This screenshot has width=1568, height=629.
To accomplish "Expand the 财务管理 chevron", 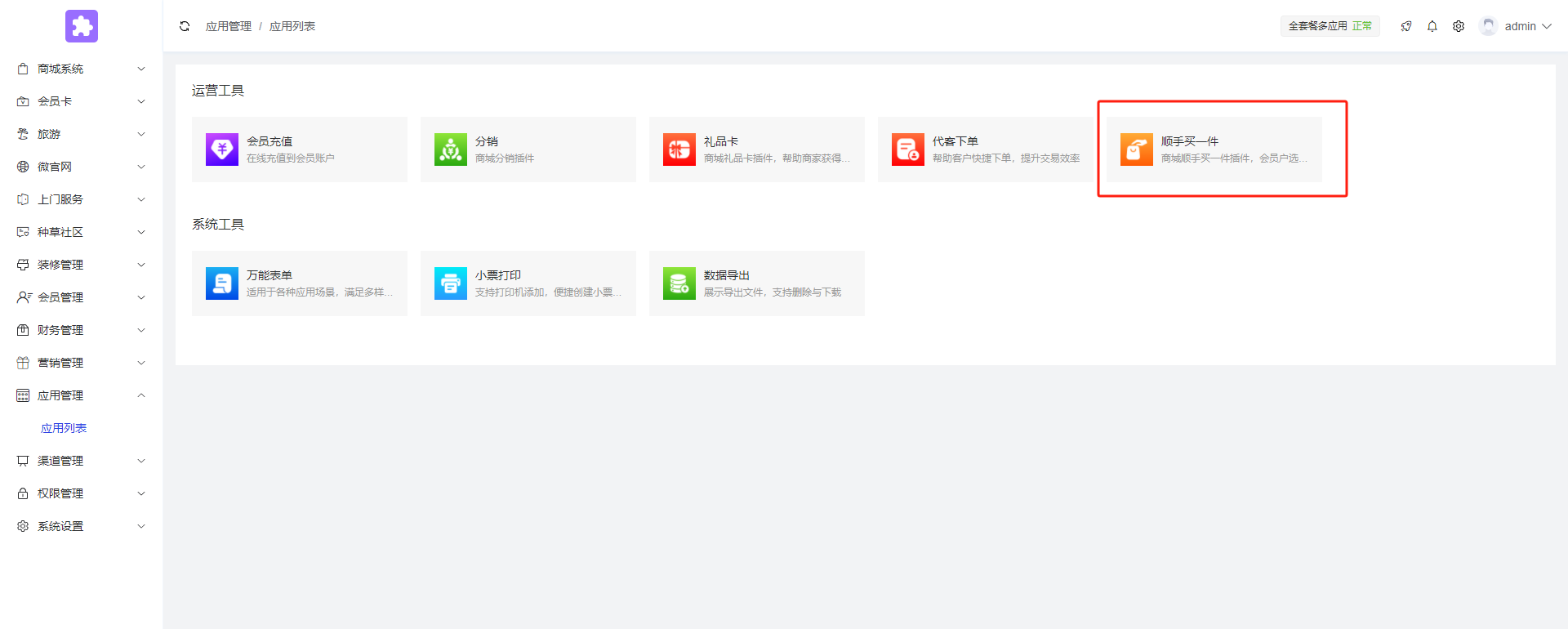I will 141,330.
